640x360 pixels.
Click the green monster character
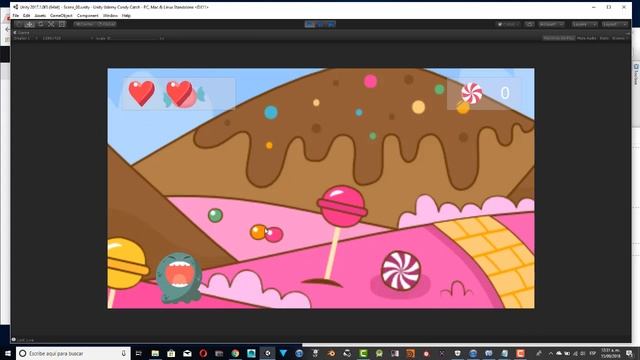[179, 277]
